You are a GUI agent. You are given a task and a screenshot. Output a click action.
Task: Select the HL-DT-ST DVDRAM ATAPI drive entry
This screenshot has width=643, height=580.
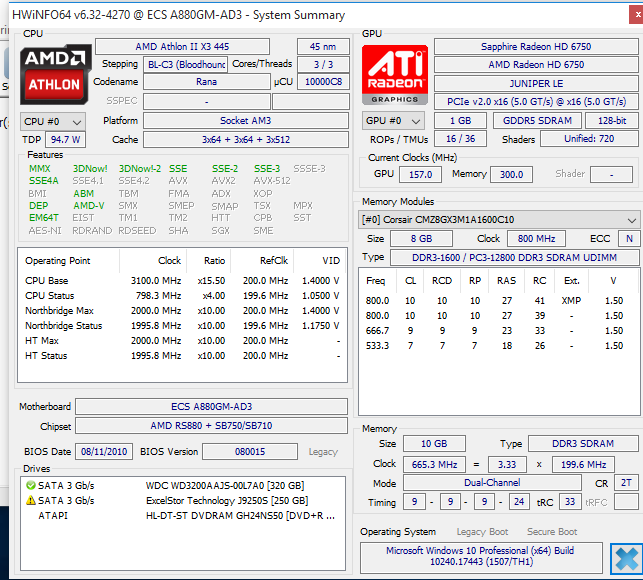pos(183,516)
